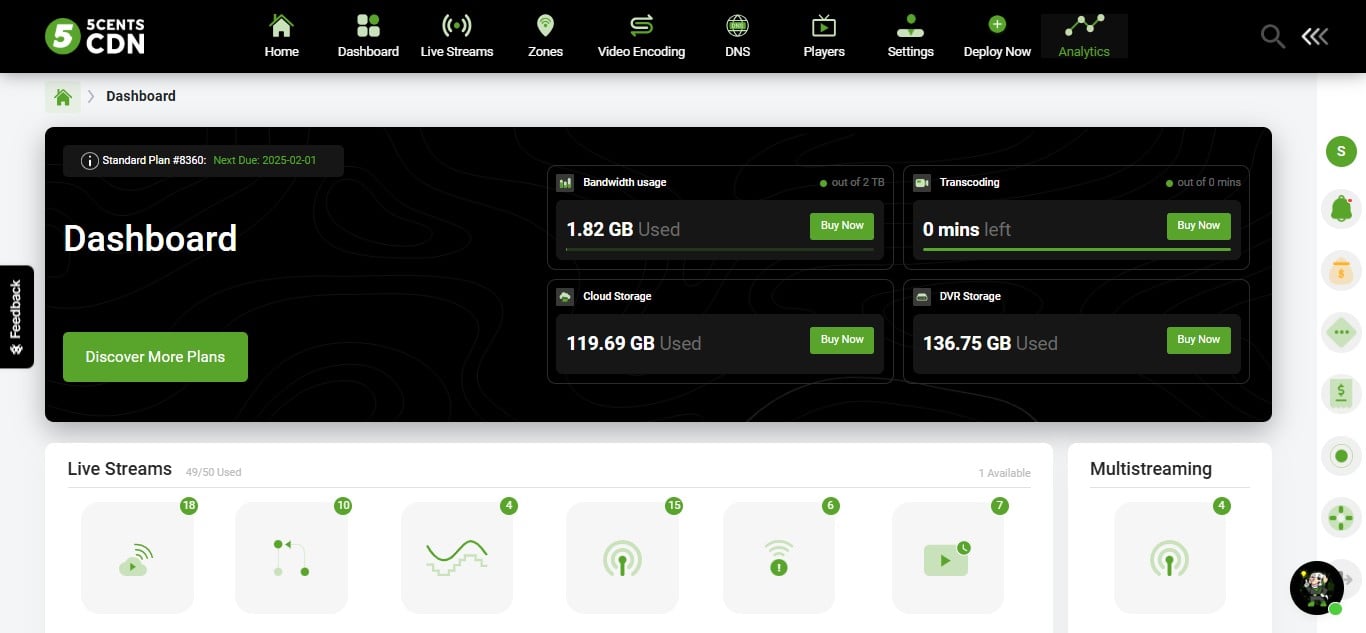Click the search magnifier icon
Viewport: 1366px width, 633px height.
[1272, 37]
